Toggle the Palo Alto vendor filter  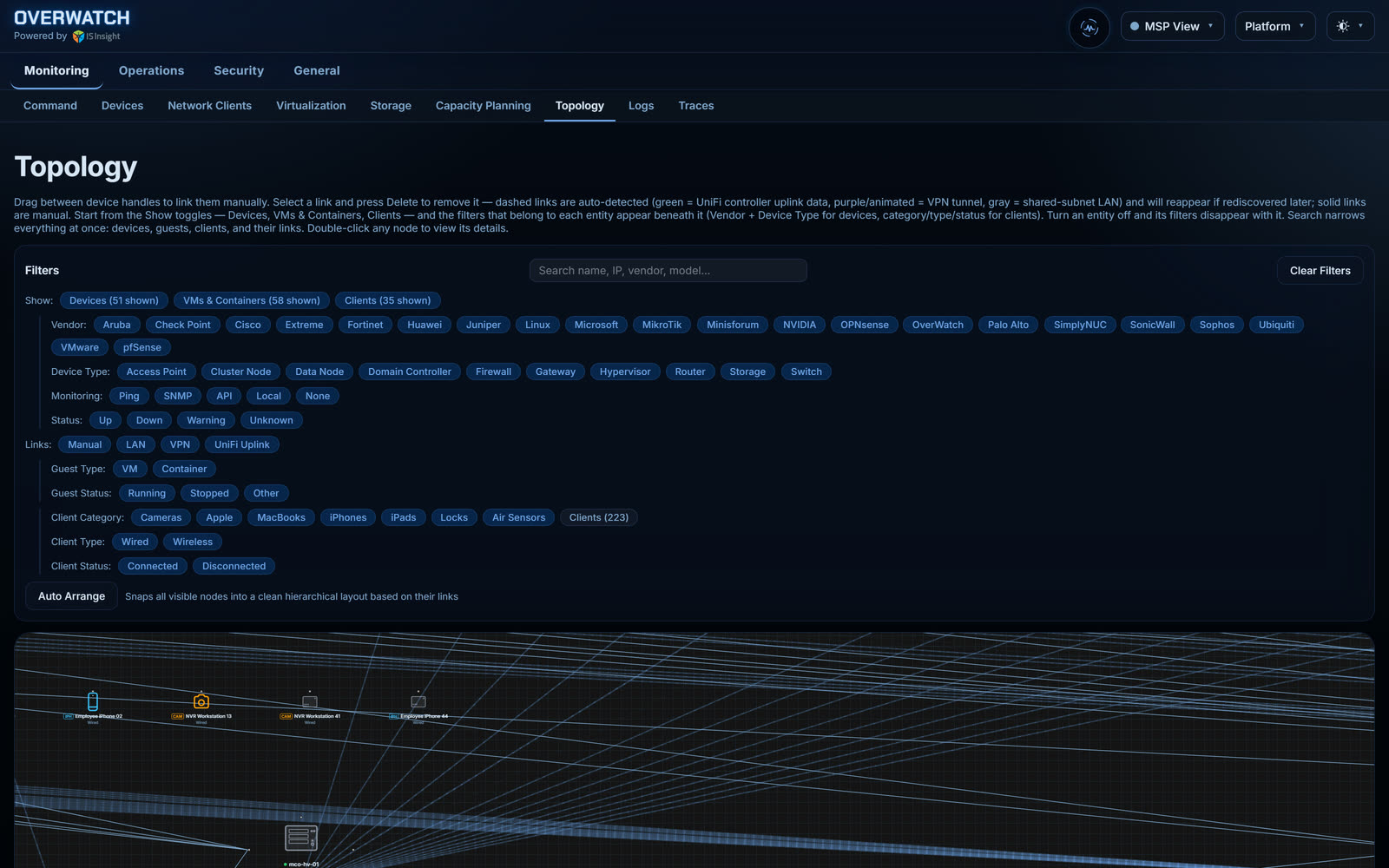[x=1008, y=325]
